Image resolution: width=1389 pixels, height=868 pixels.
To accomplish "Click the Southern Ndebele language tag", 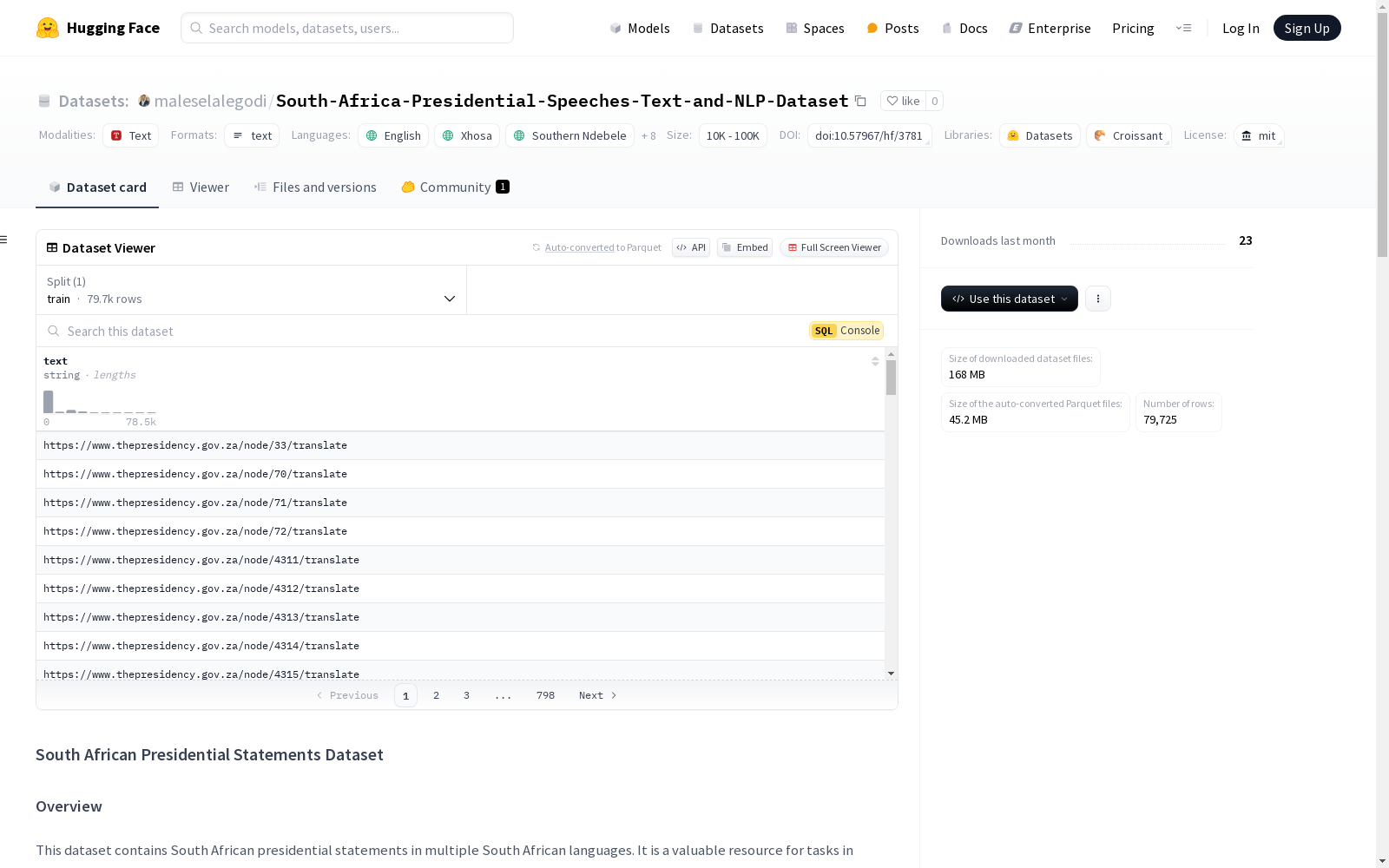I will point(569,135).
